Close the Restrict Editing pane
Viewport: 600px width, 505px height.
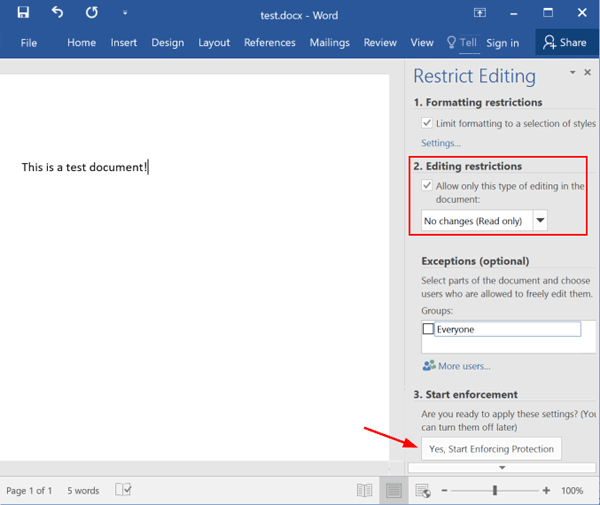588,72
